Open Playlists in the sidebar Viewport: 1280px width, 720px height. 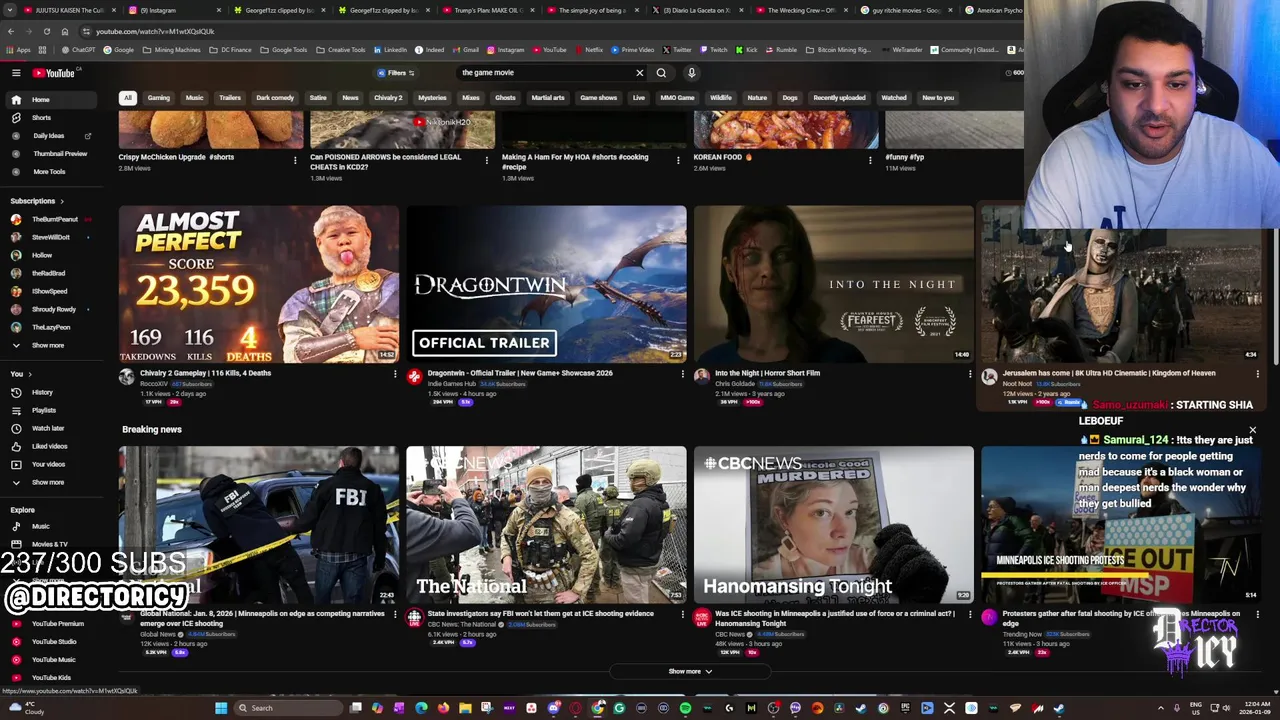tap(43, 410)
